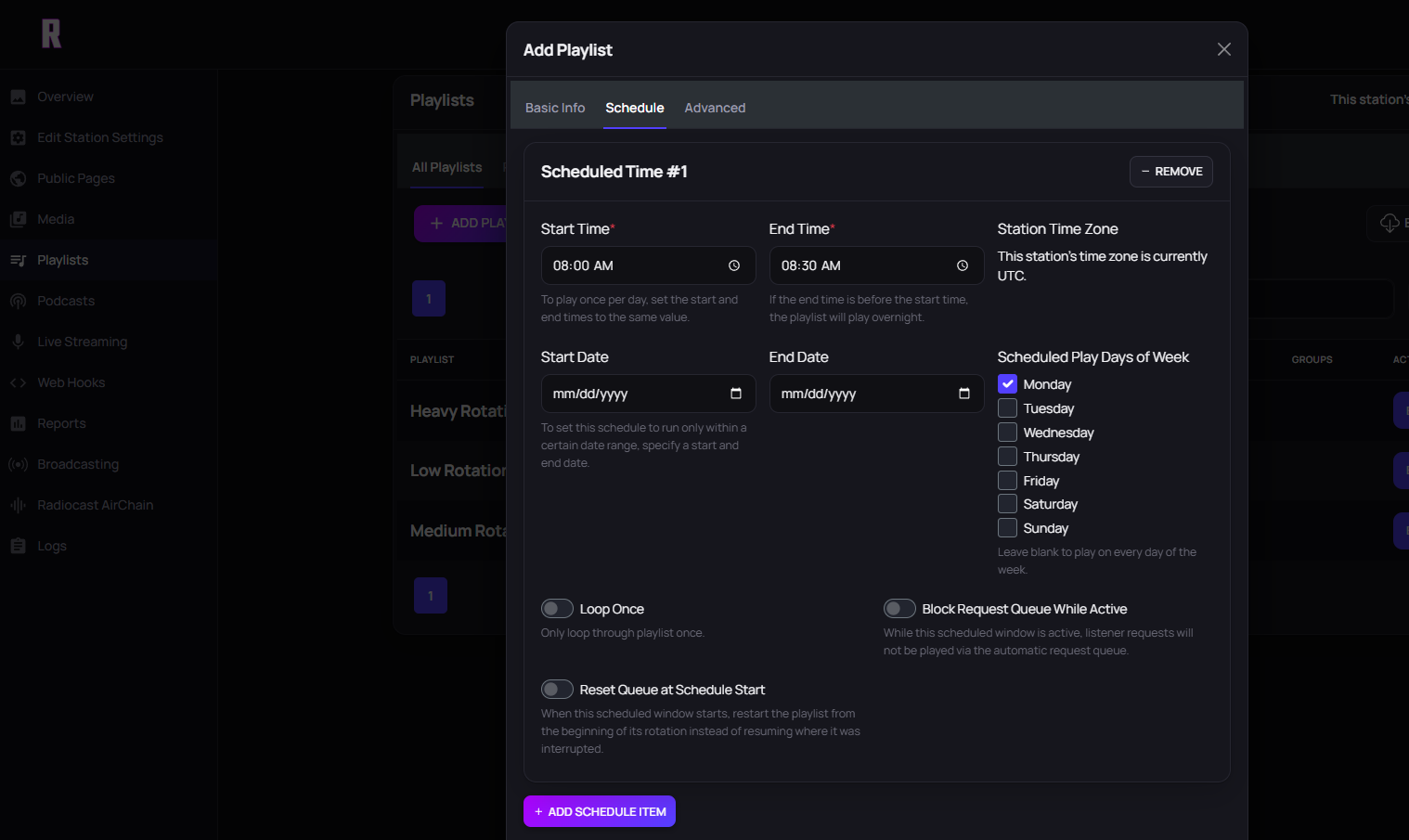Click the Start Date input field
This screenshot has height=840, width=1409.
click(648, 394)
